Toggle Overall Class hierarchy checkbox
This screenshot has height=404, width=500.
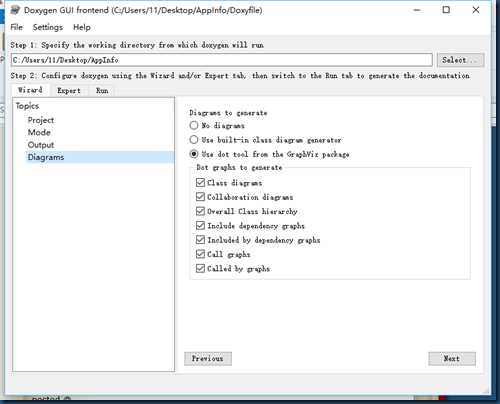coord(200,211)
